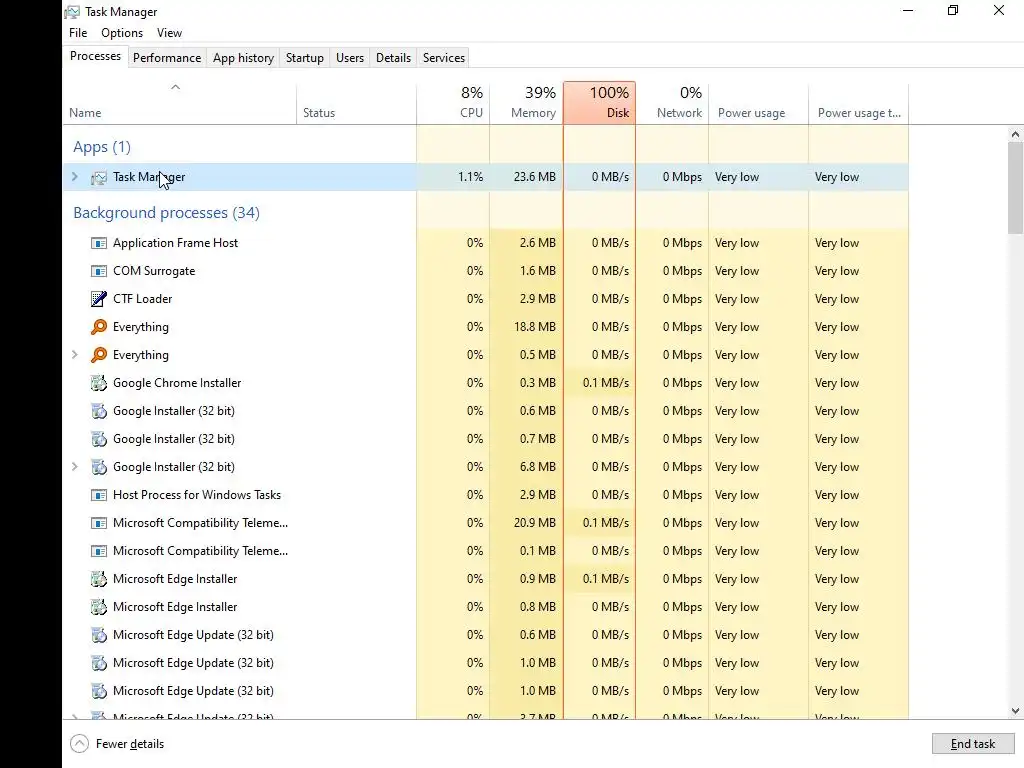
Task: Expand the Task Manager app entry
Action: pyautogui.click(x=74, y=177)
